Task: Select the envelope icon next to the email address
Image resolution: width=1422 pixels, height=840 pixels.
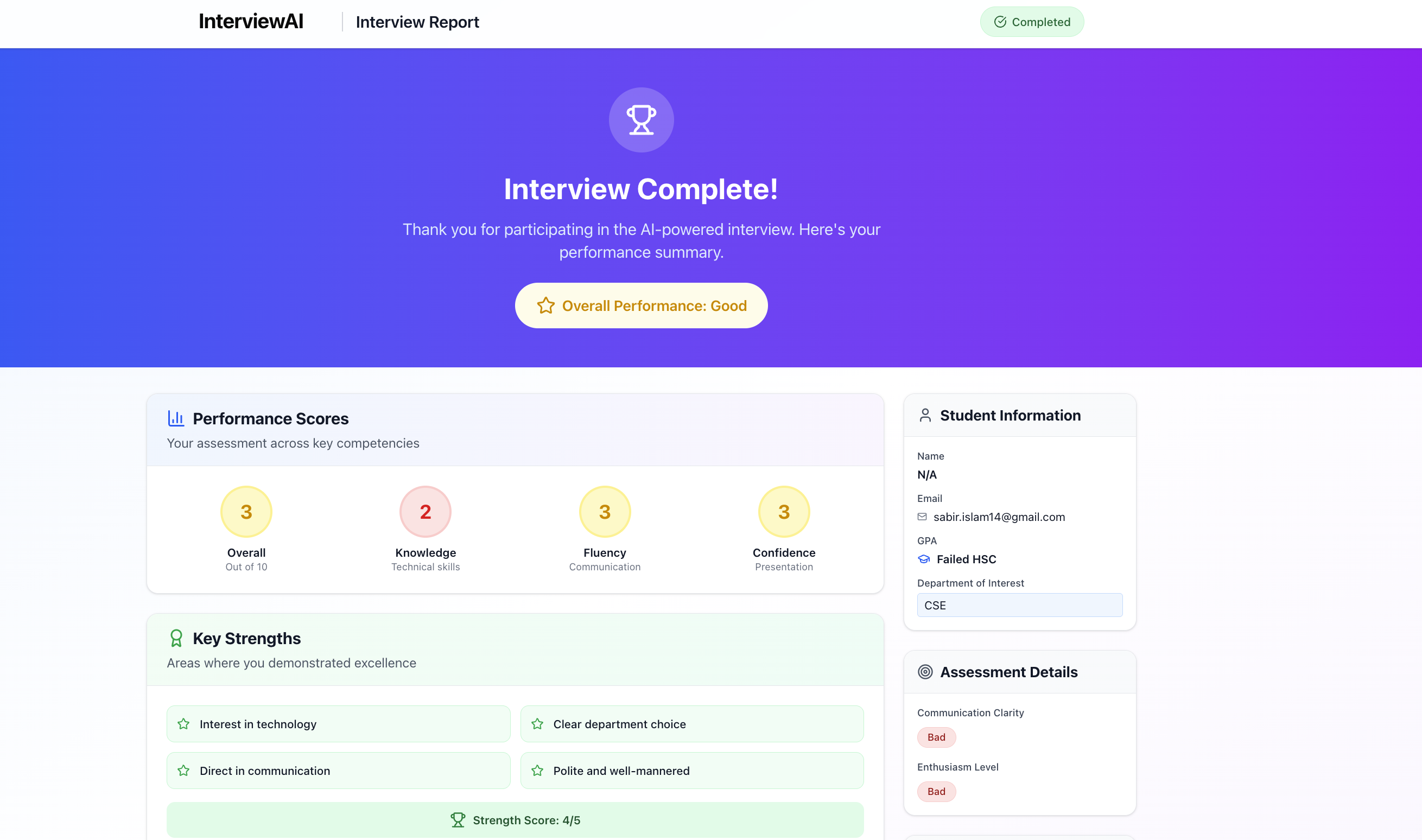Action: point(922,517)
